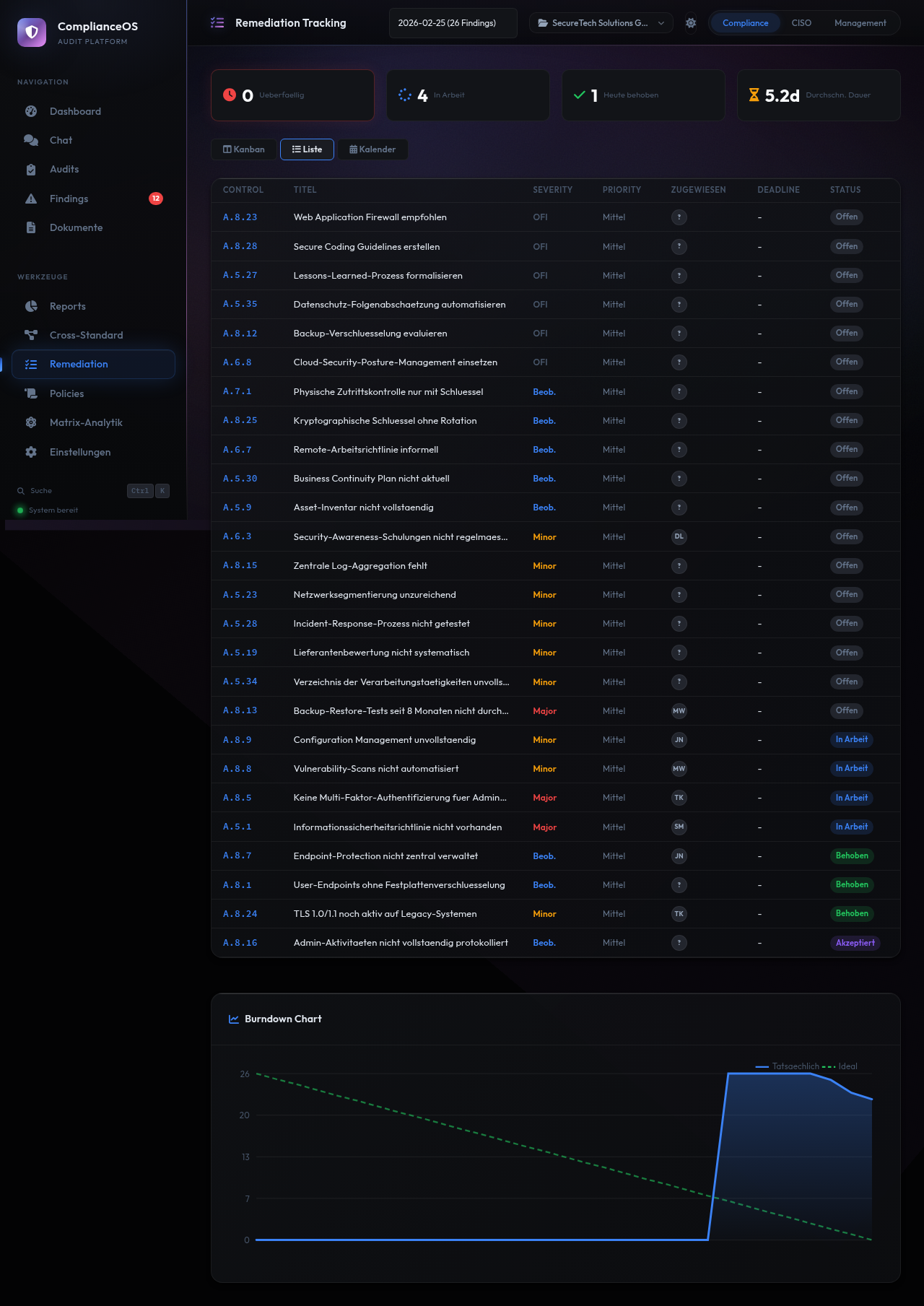Toggle Tatsaechlich series in Burndown legend
This screenshot has width=924, height=1306.
[788, 1066]
